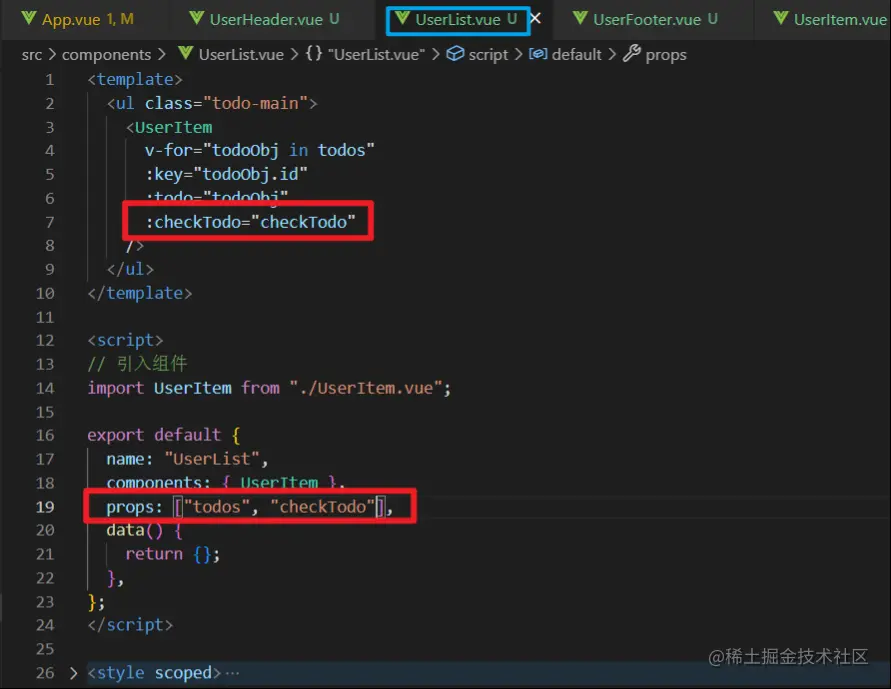
Task: Click the Vue icon on App.vue tab
Action: tap(28, 18)
